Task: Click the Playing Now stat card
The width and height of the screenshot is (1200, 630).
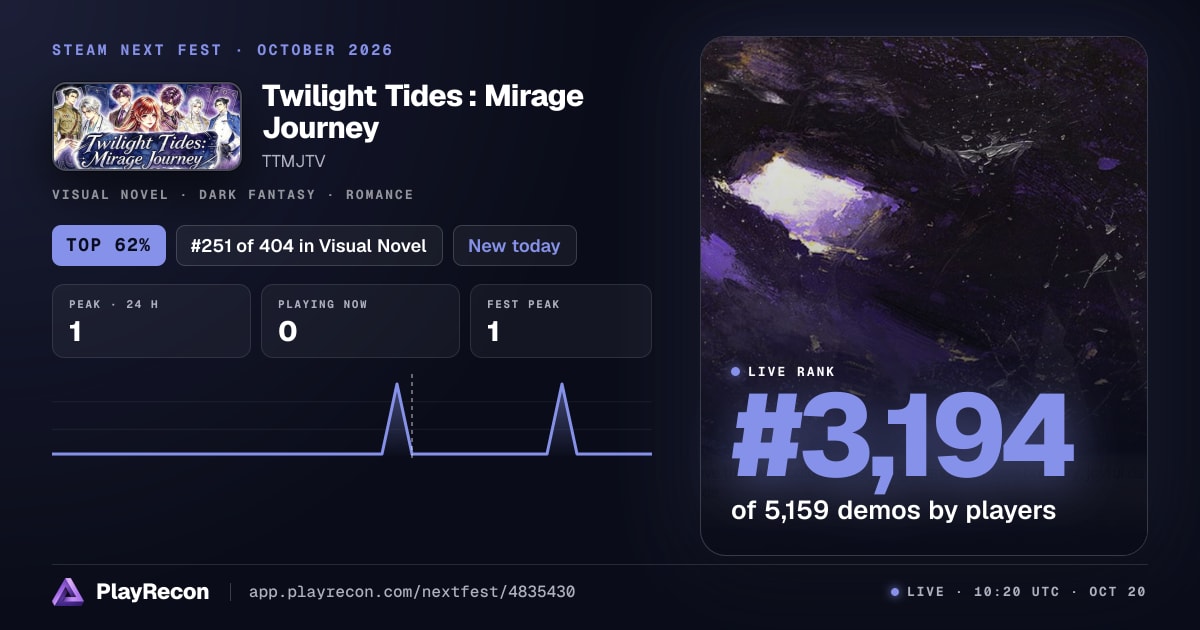Action: tap(360, 321)
